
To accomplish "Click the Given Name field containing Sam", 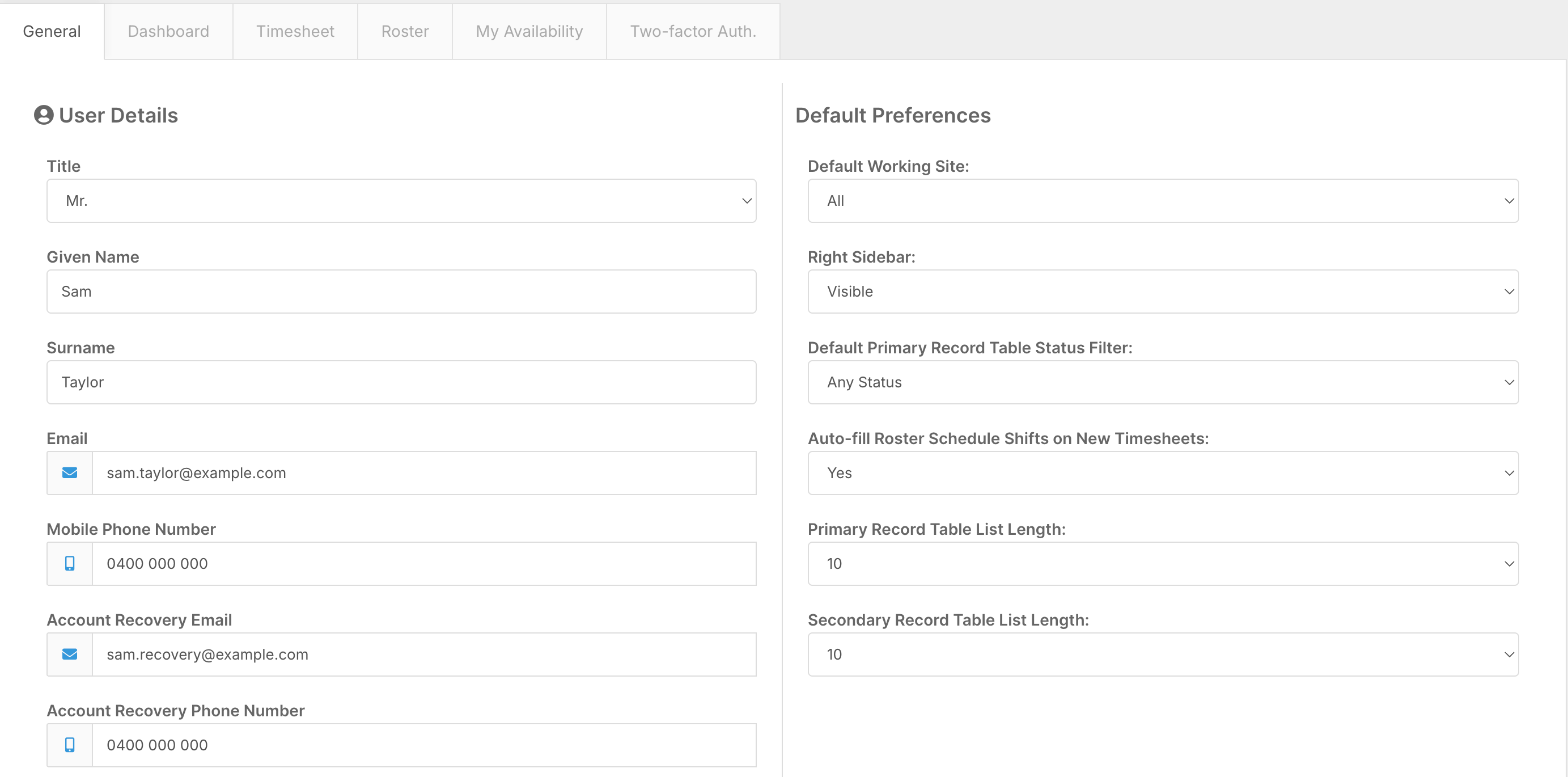I will click(401, 292).
